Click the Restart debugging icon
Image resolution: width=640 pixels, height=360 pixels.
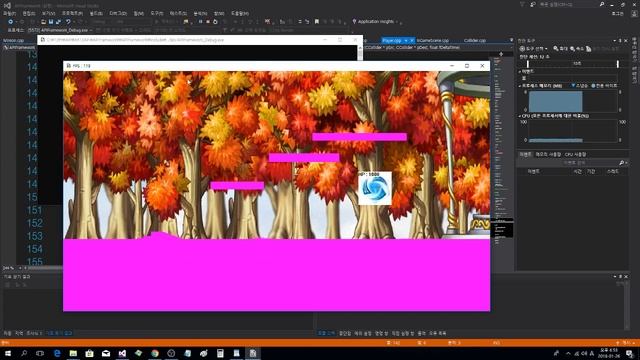tap(215, 22)
